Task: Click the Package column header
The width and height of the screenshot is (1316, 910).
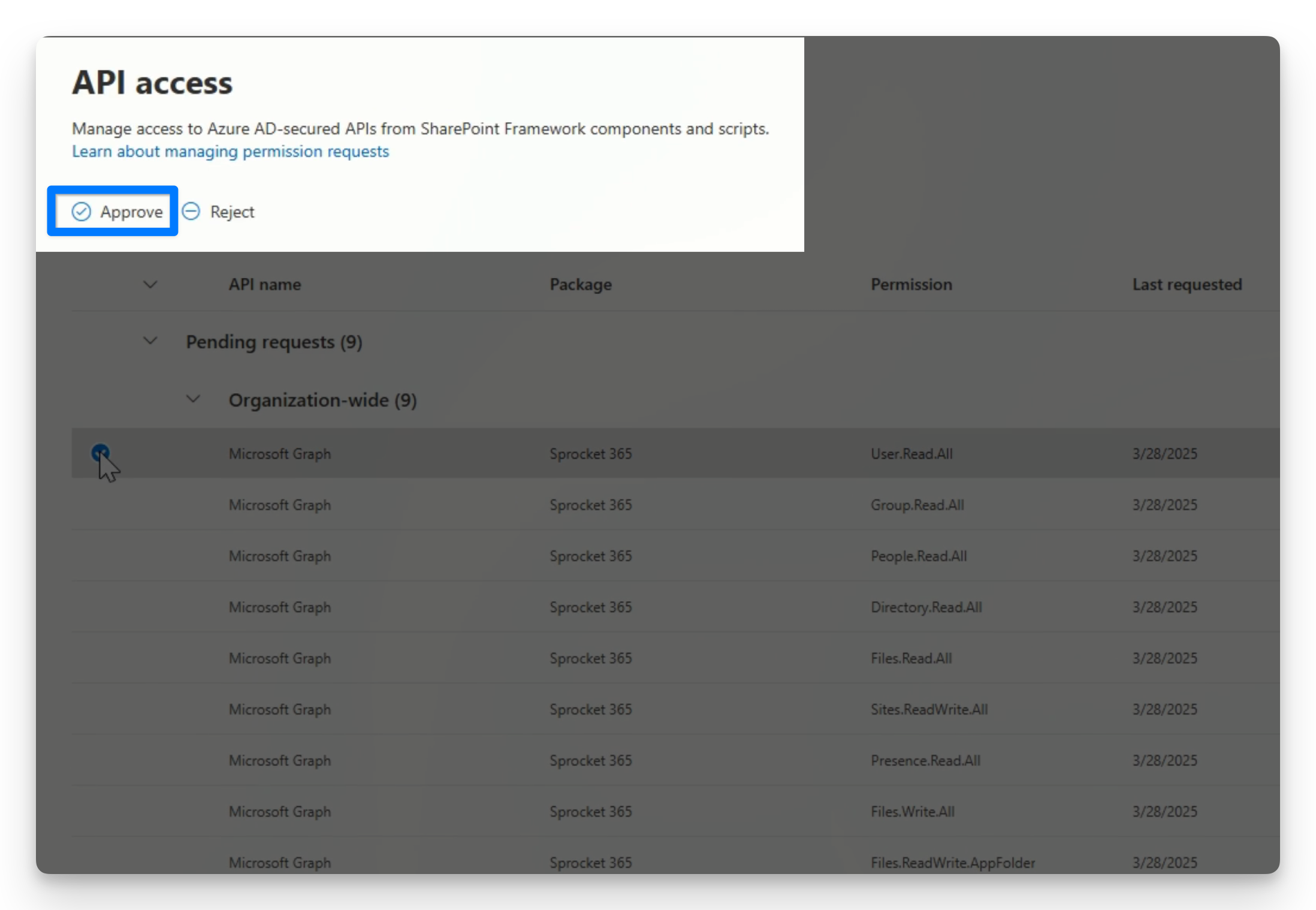Action: [x=580, y=284]
